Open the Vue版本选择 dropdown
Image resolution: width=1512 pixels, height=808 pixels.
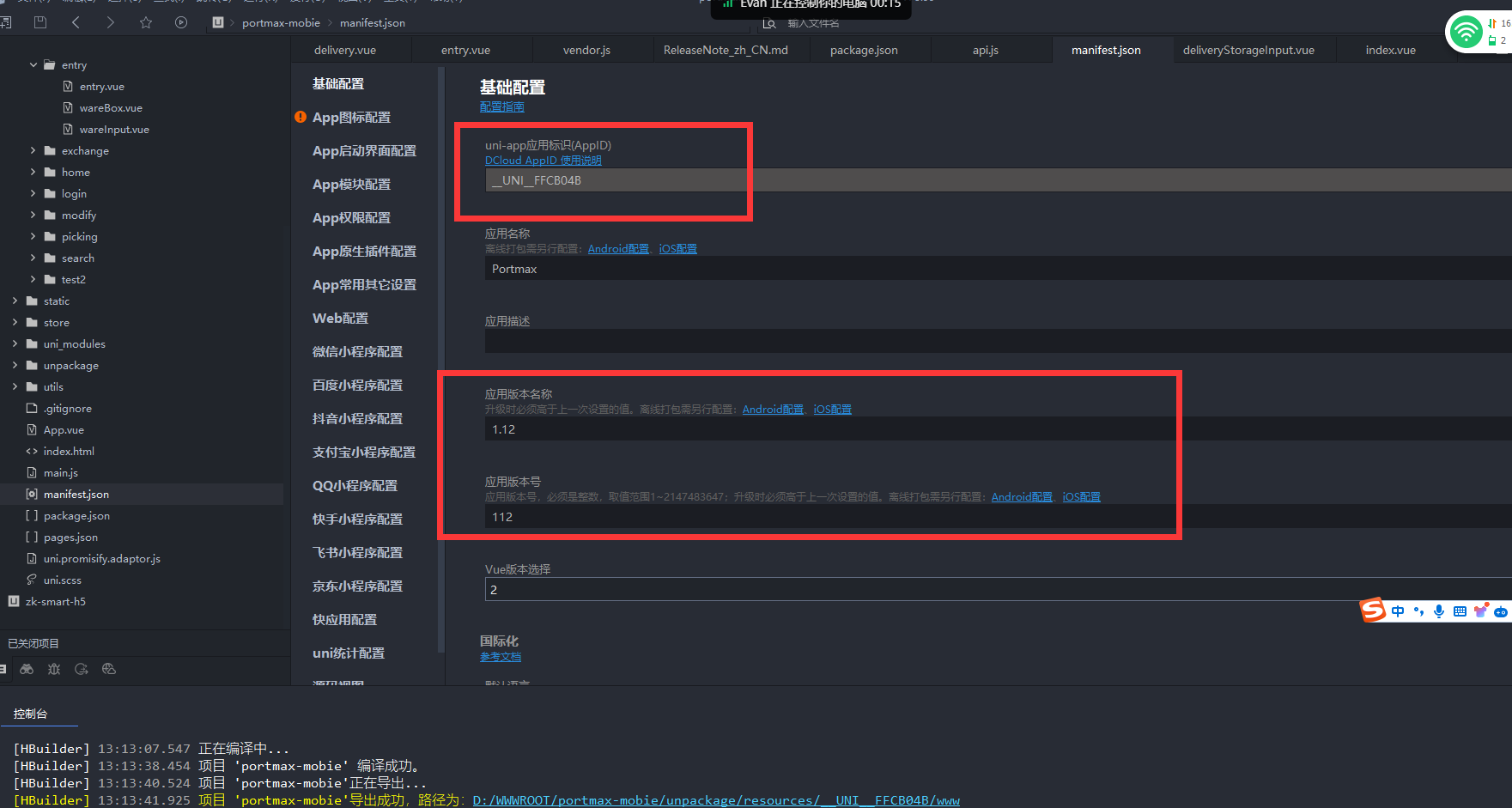(x=998, y=589)
